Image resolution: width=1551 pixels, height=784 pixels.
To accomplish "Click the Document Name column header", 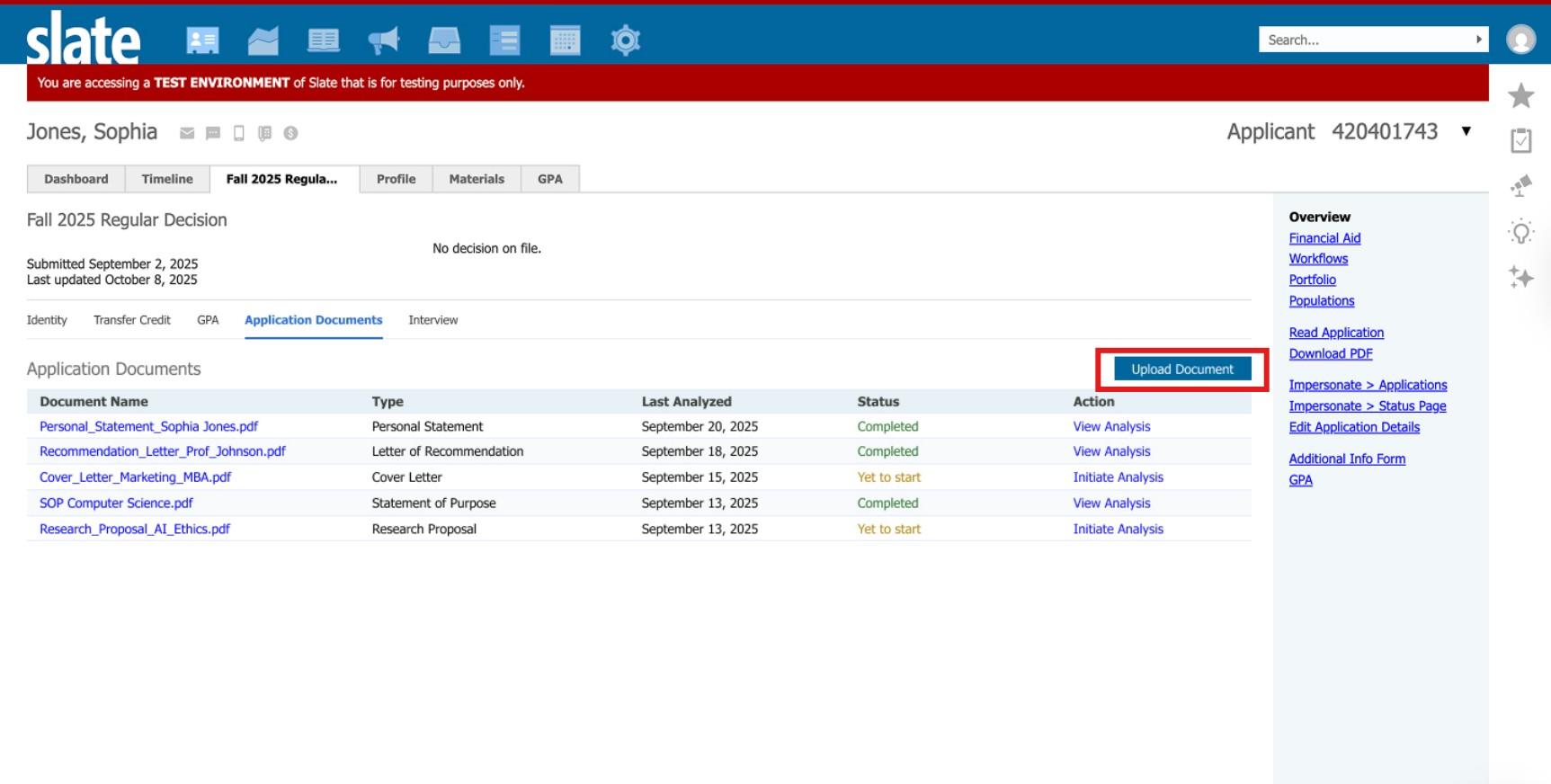I will click(x=94, y=402).
